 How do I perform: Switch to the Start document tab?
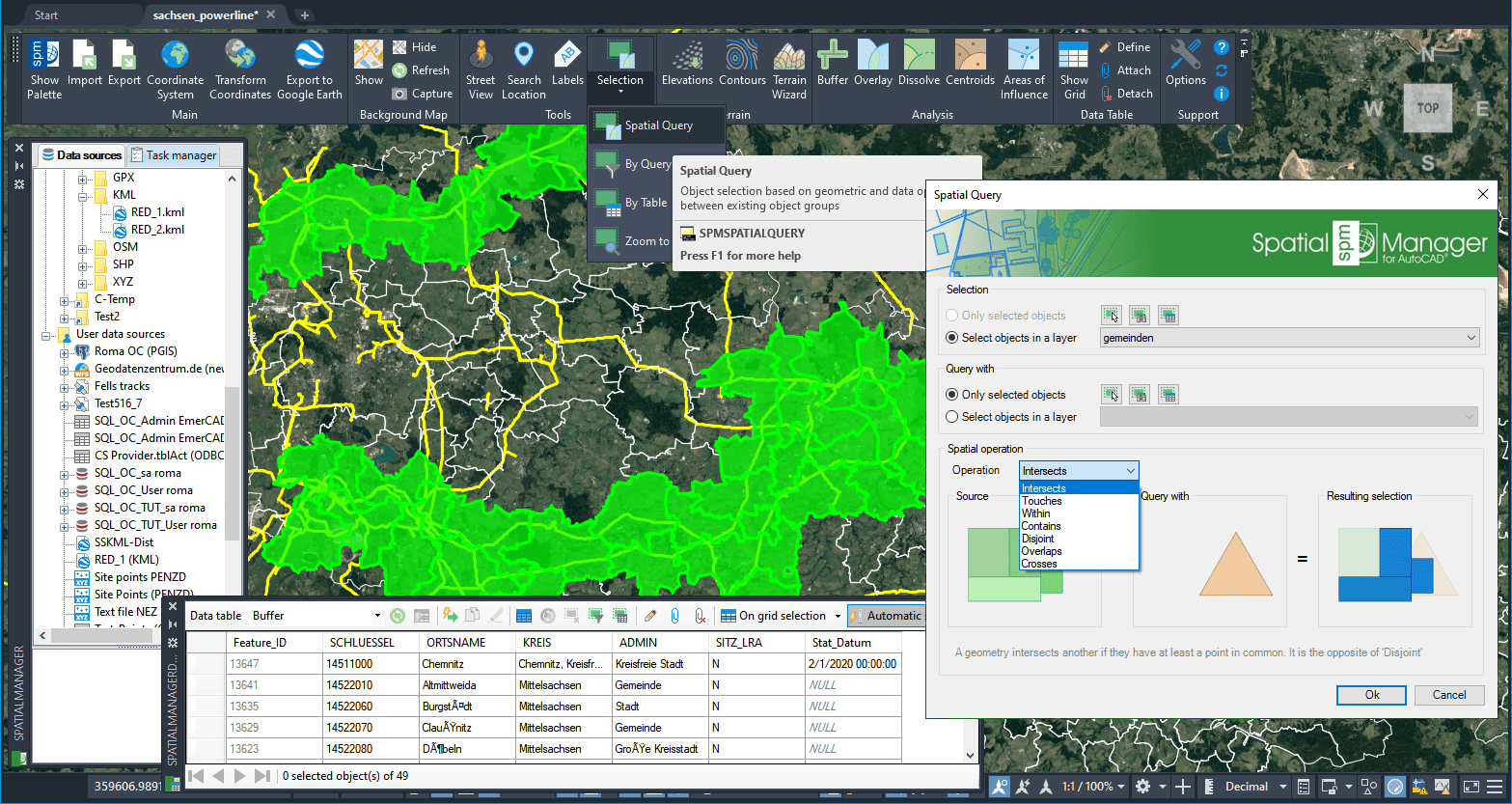(x=46, y=15)
